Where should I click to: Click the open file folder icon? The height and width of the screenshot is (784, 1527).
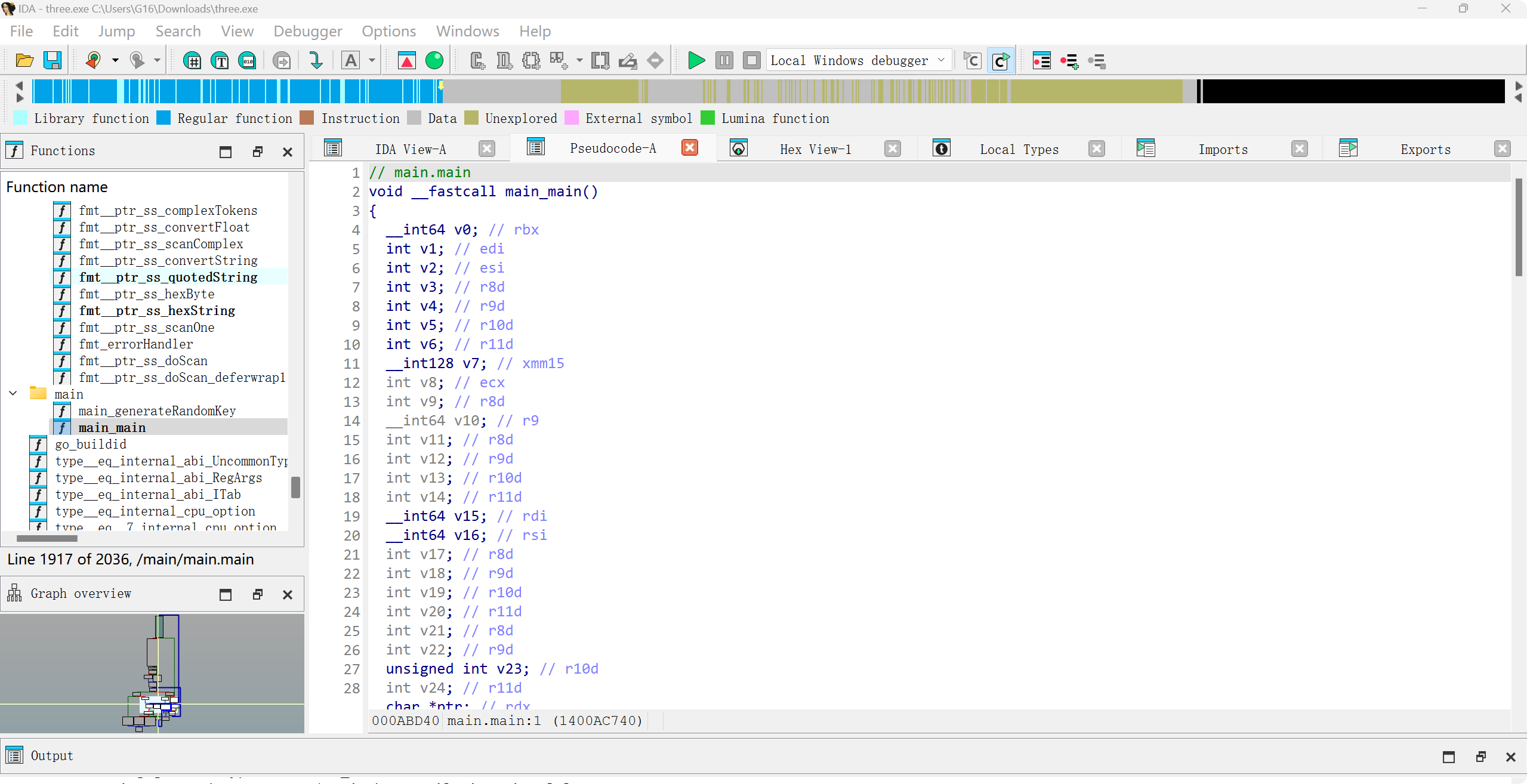[24, 60]
